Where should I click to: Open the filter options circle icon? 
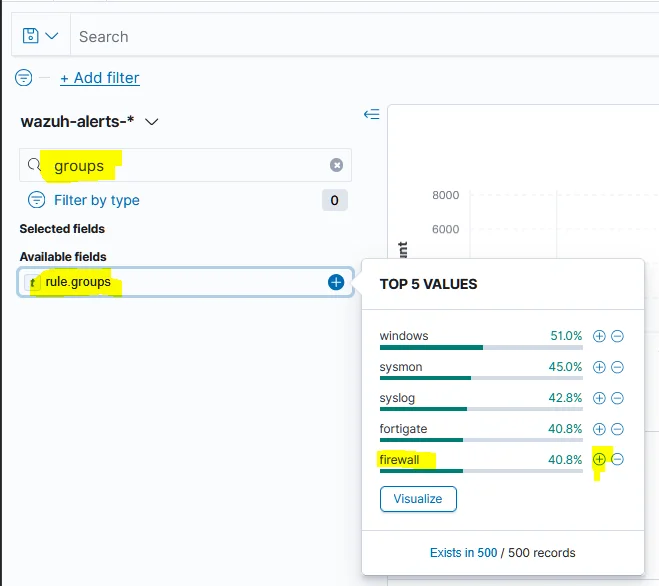pos(24,77)
